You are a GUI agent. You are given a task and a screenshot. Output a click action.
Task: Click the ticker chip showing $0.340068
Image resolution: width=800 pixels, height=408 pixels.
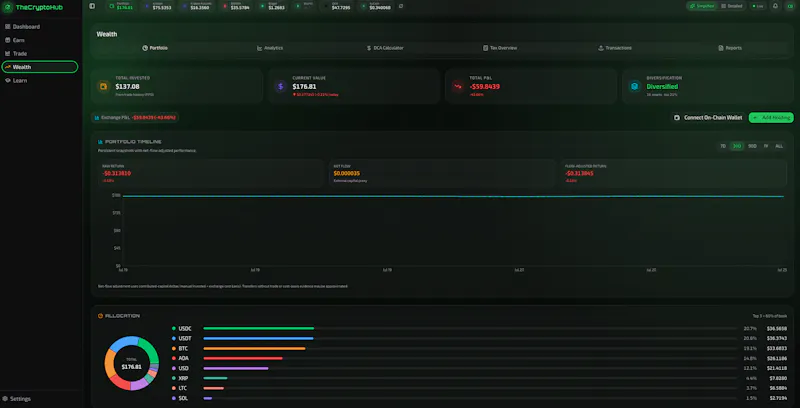(376, 6)
